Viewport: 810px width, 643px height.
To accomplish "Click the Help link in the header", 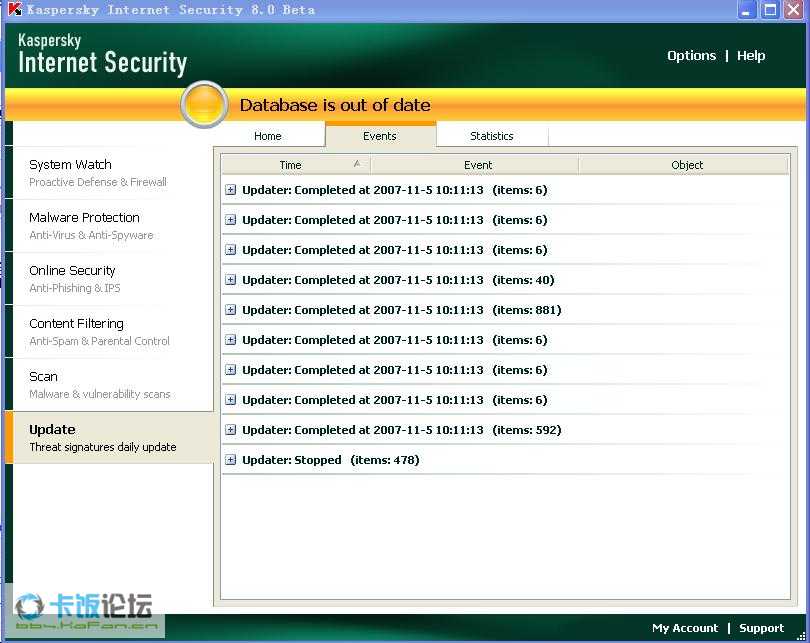I will tap(751, 55).
